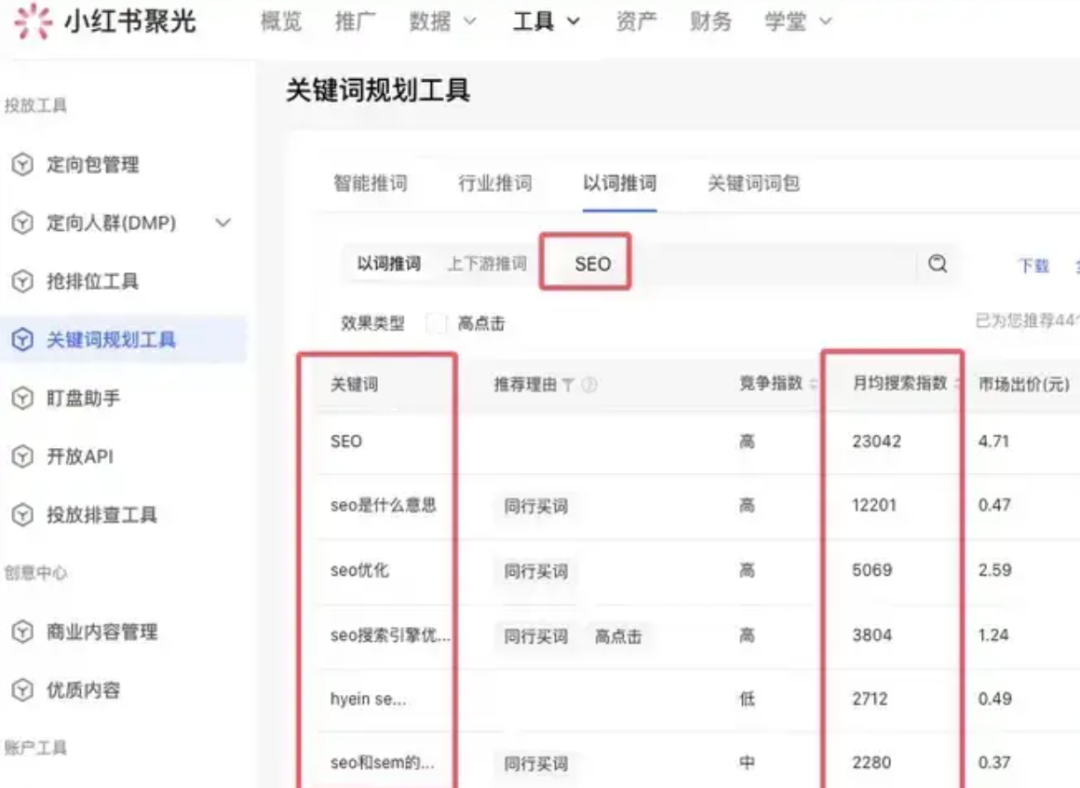Click the 推荐理由 help info icon

click(x=589, y=385)
